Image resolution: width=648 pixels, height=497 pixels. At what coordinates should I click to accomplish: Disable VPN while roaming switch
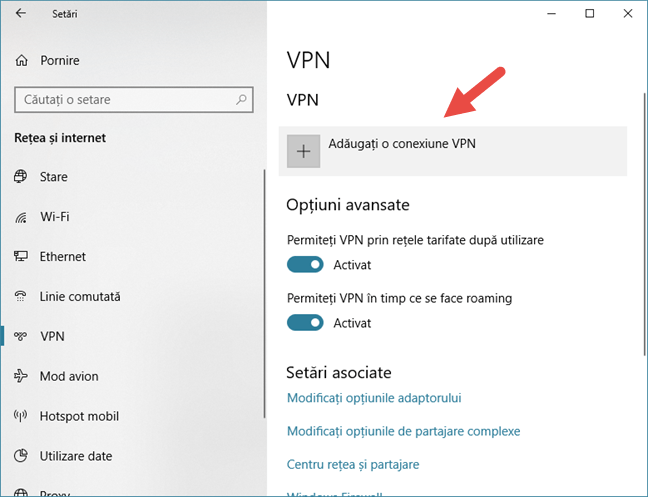pyautogui.click(x=305, y=323)
